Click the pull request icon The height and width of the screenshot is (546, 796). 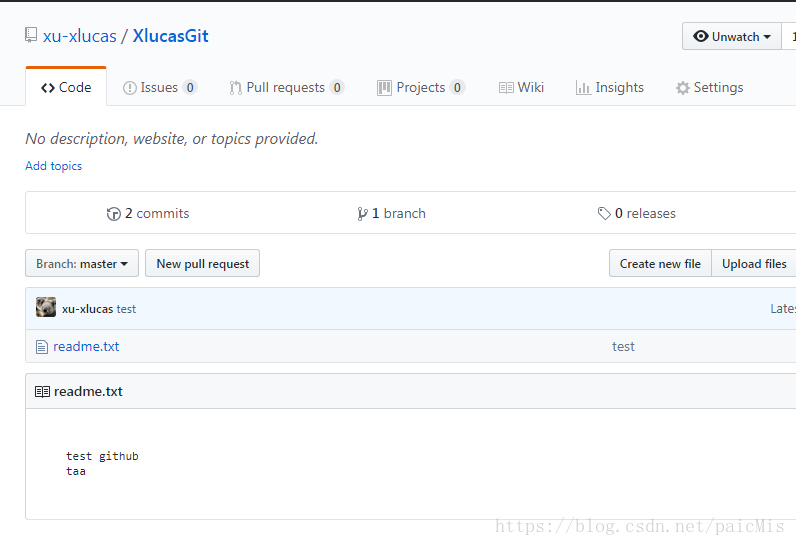click(x=235, y=88)
